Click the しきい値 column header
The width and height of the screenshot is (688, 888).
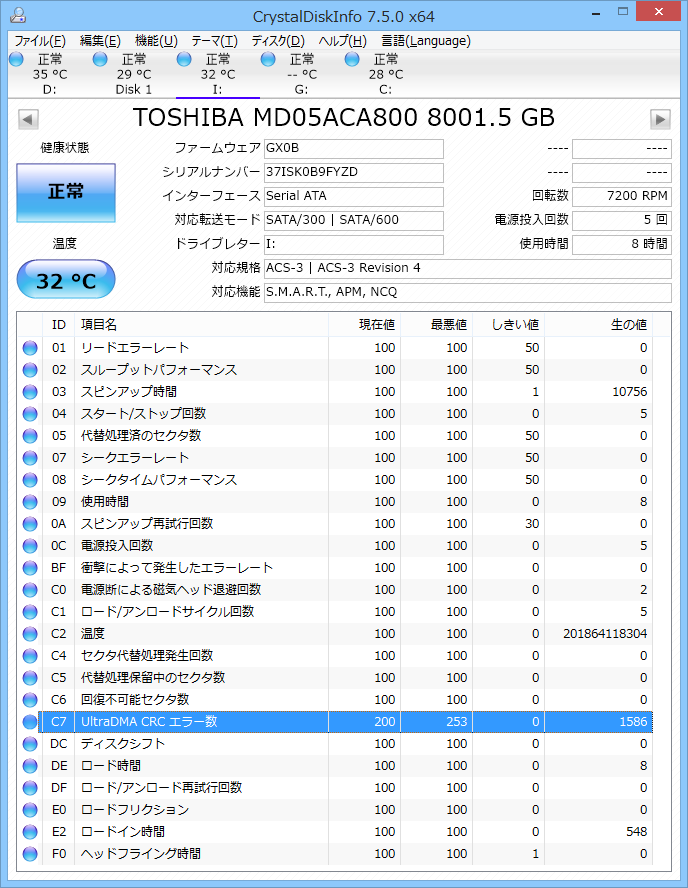508,325
